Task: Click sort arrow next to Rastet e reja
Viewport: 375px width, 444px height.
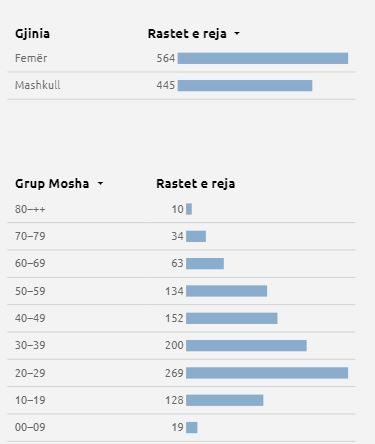Action: [237, 34]
